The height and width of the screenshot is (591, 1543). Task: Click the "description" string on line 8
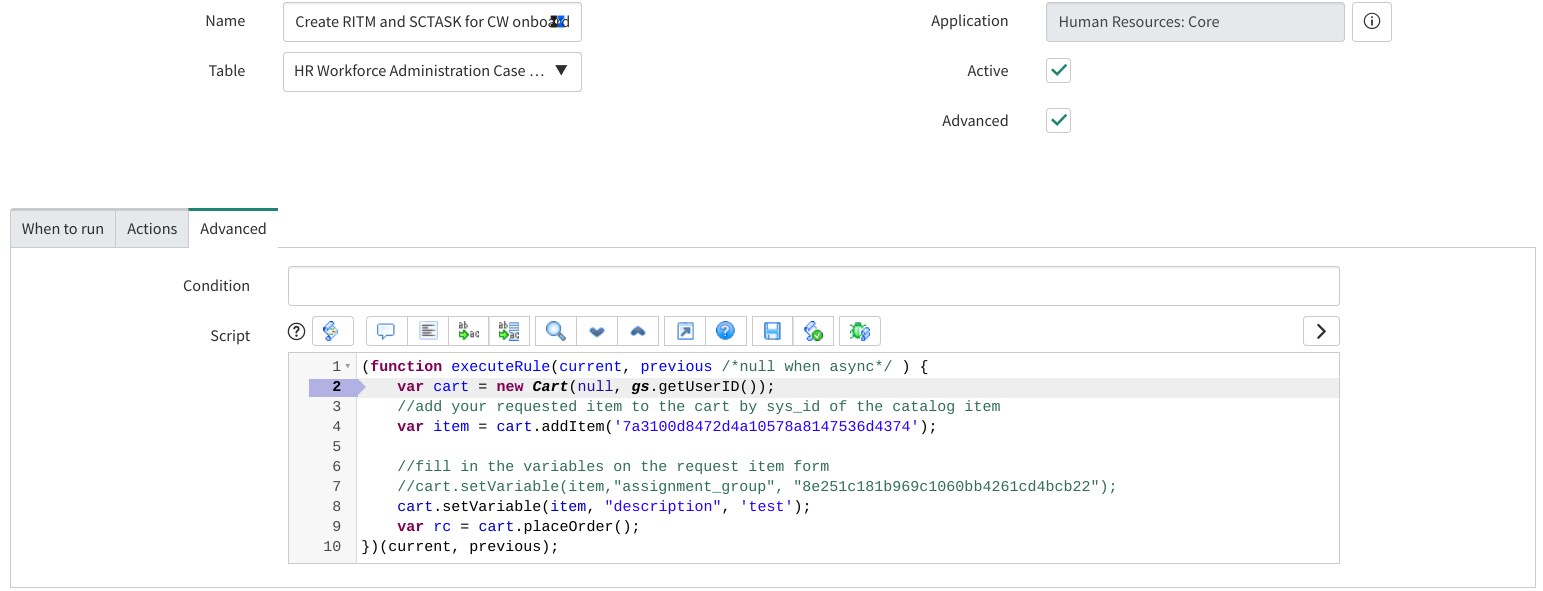coord(661,507)
